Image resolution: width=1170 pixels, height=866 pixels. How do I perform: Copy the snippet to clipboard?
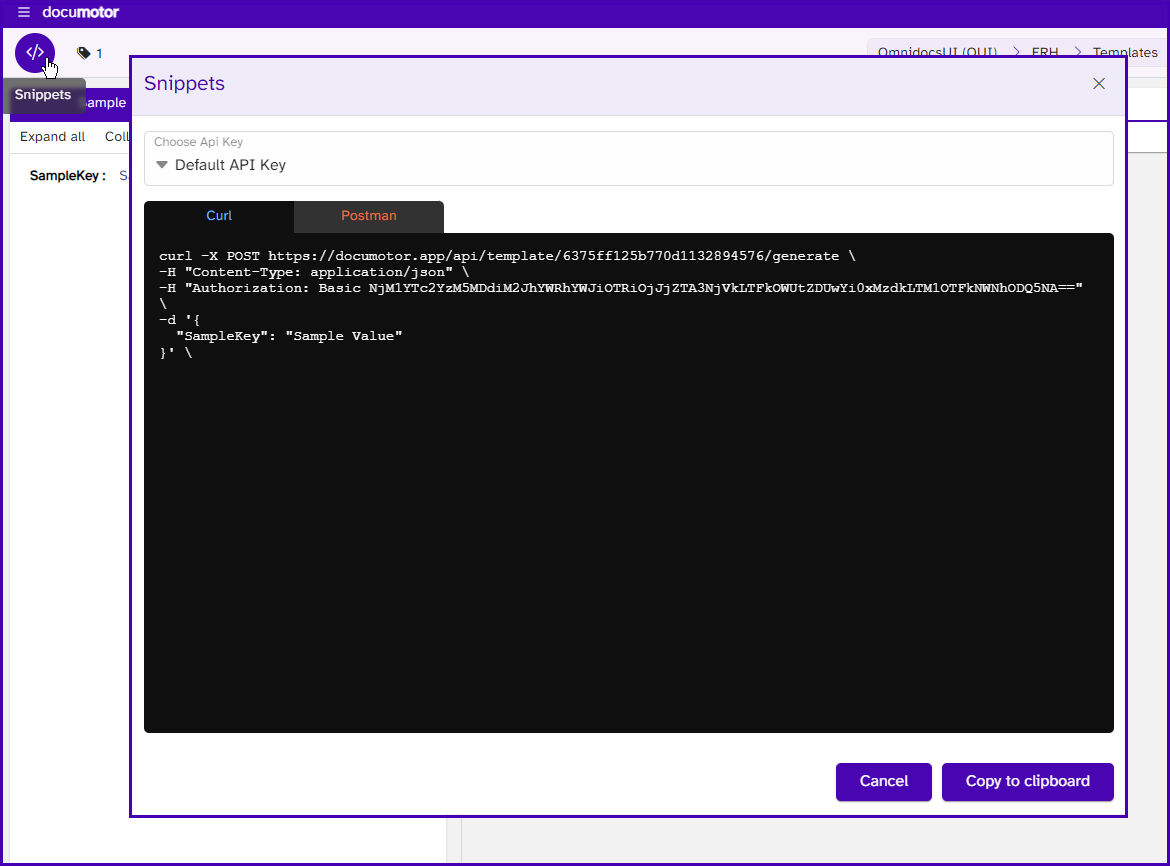tap(1027, 781)
